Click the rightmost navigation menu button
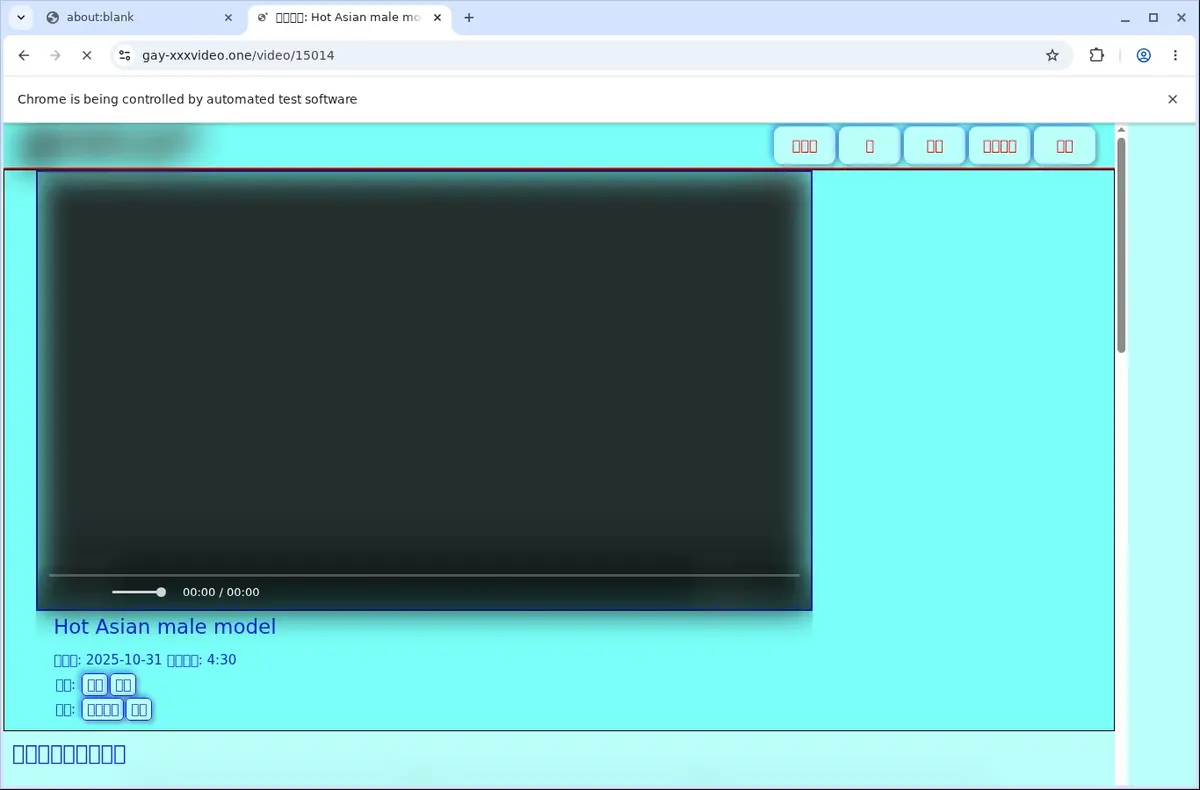 click(x=1064, y=146)
